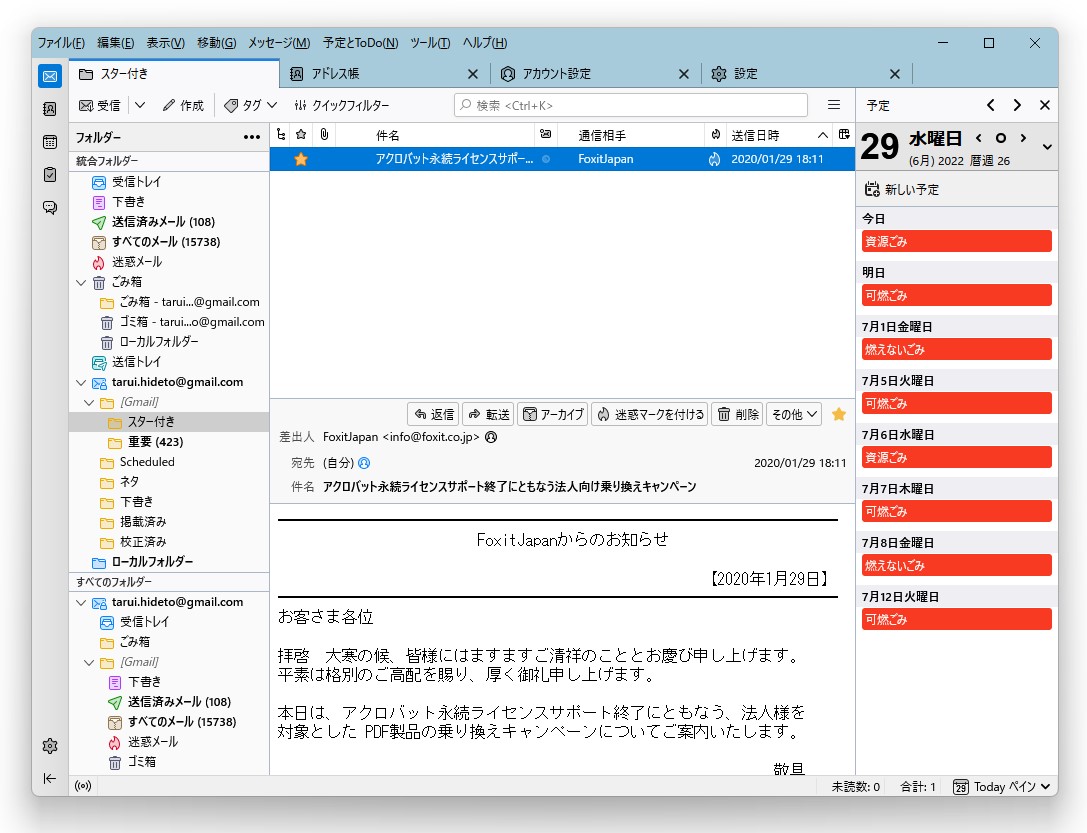Open the 受信 dropdown arrow
This screenshot has width=1087, height=833.
[140, 105]
